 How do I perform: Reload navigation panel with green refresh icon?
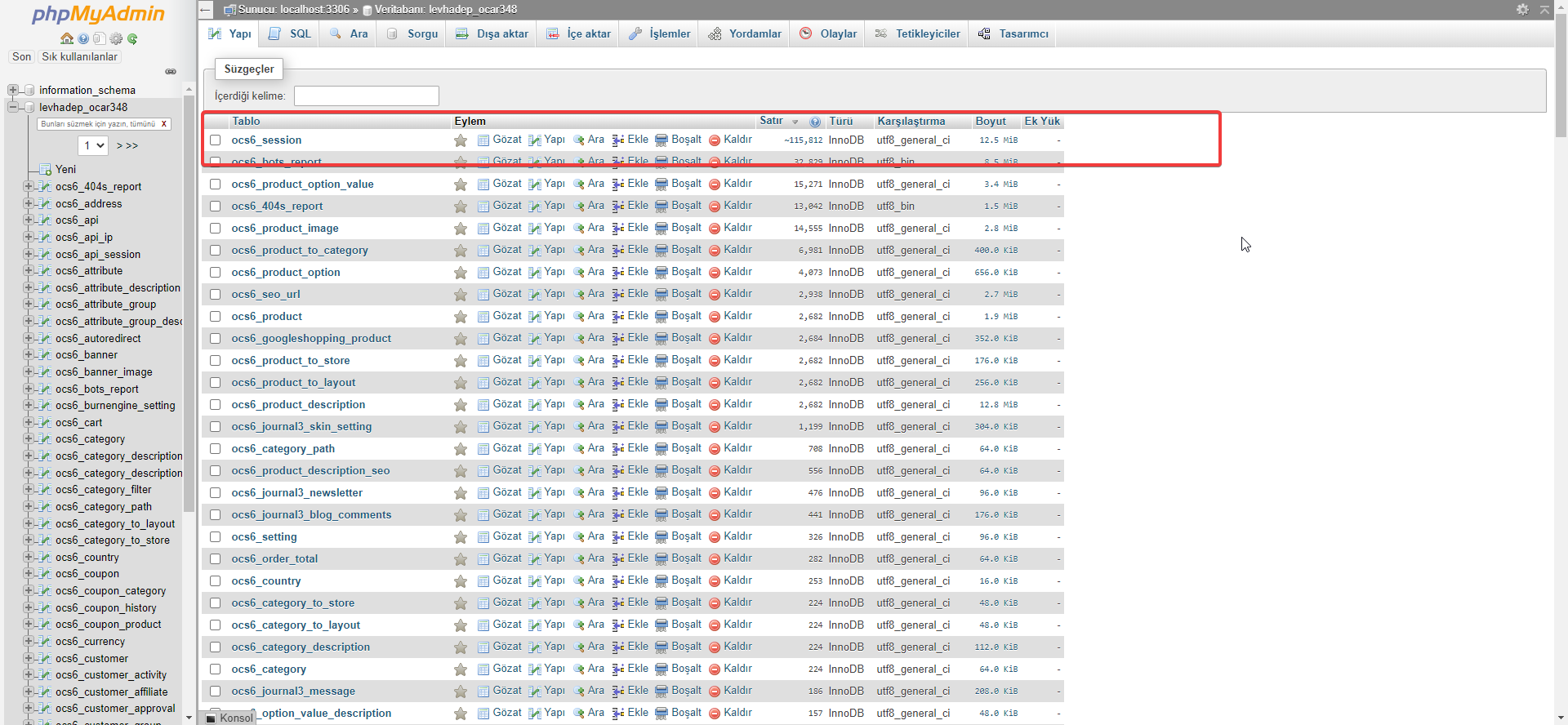coord(132,38)
